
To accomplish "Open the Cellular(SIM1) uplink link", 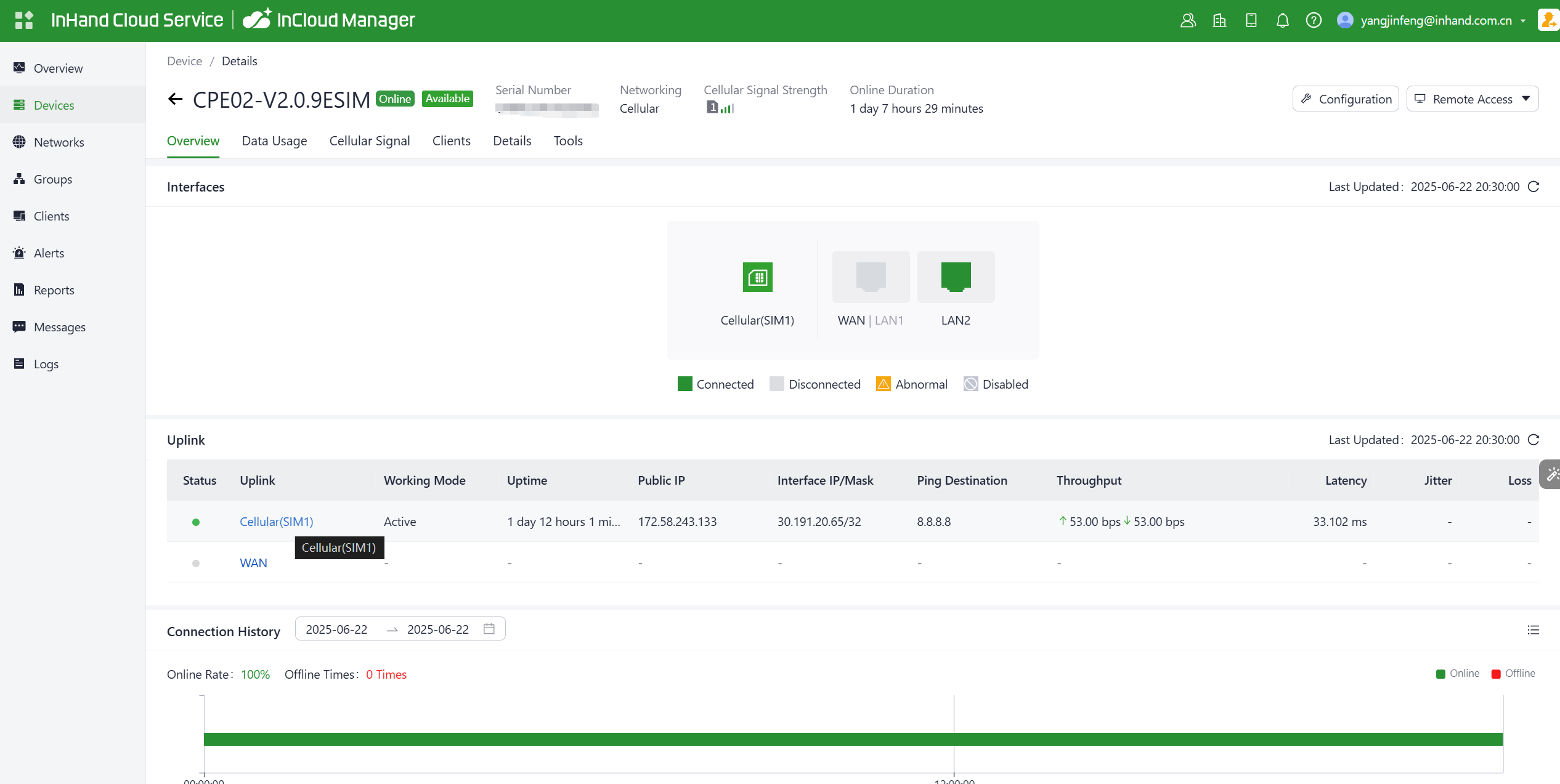I will coord(276,522).
